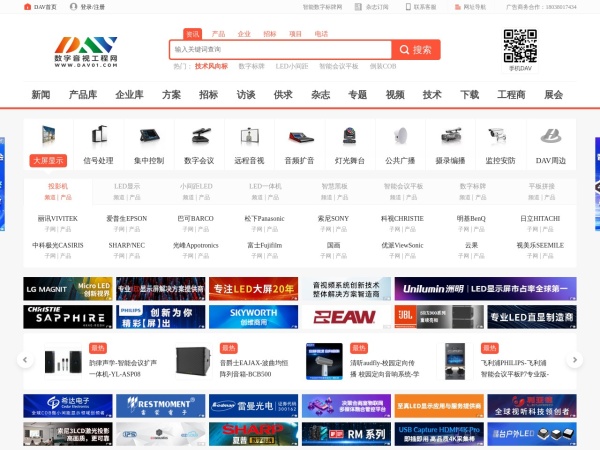Viewport: 600px width, 450px height.
Task: Show previous hot products with left arrow
Action: (25, 360)
